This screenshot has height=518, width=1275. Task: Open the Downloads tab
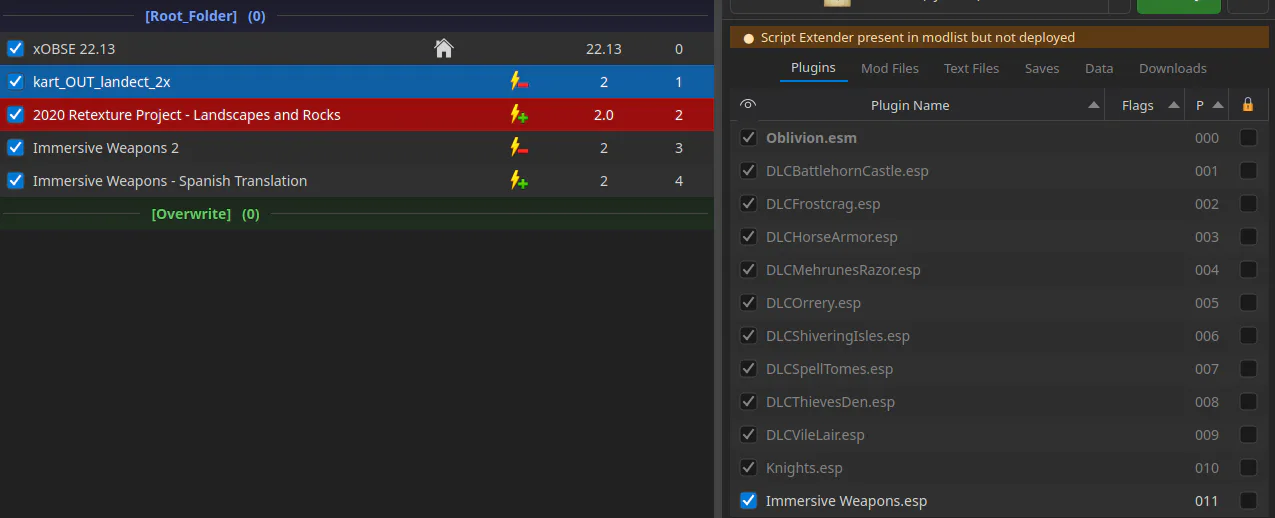pyautogui.click(x=1173, y=68)
